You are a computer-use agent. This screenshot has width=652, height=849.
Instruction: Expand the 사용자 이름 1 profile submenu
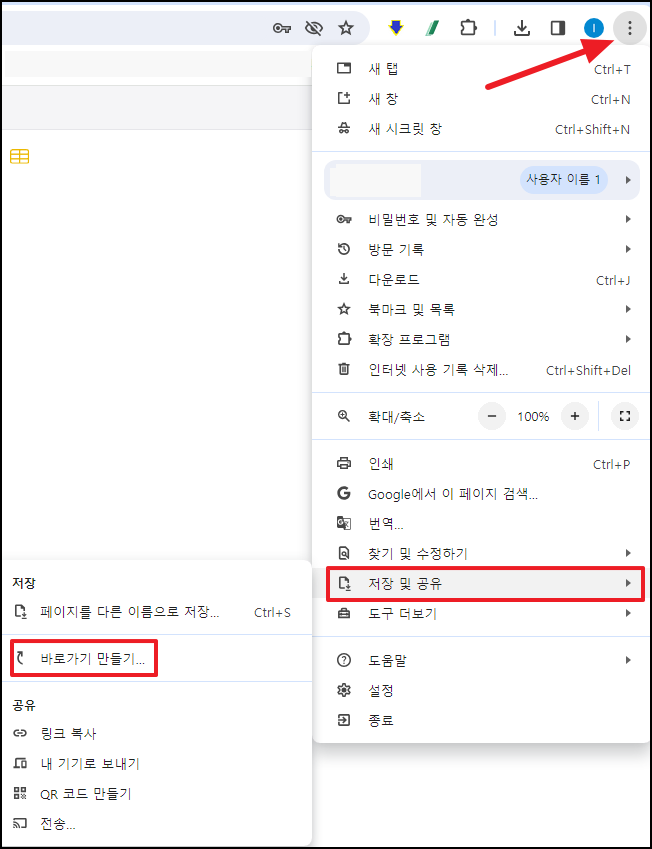point(482,180)
